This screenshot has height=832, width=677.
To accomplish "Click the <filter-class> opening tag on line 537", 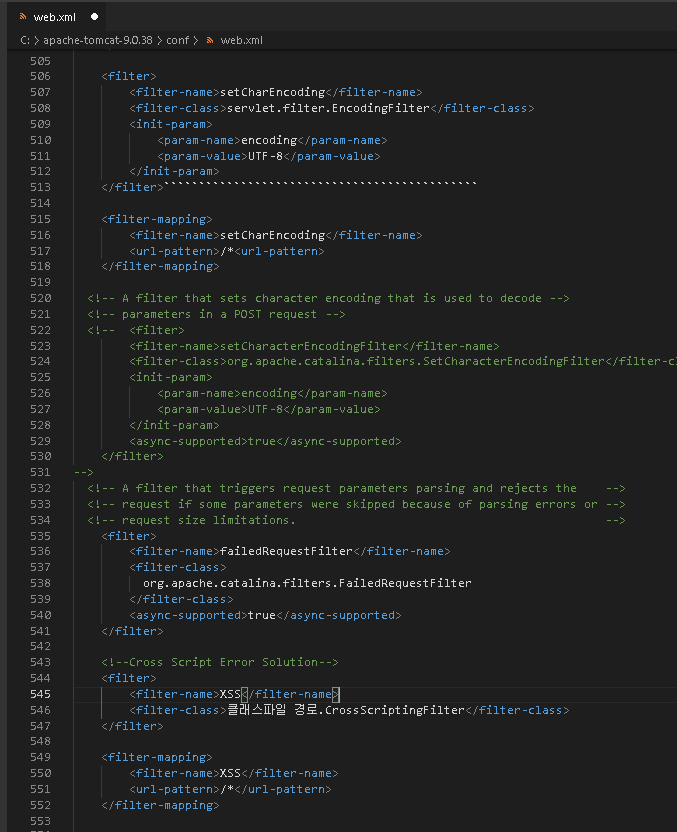I will [x=178, y=567].
